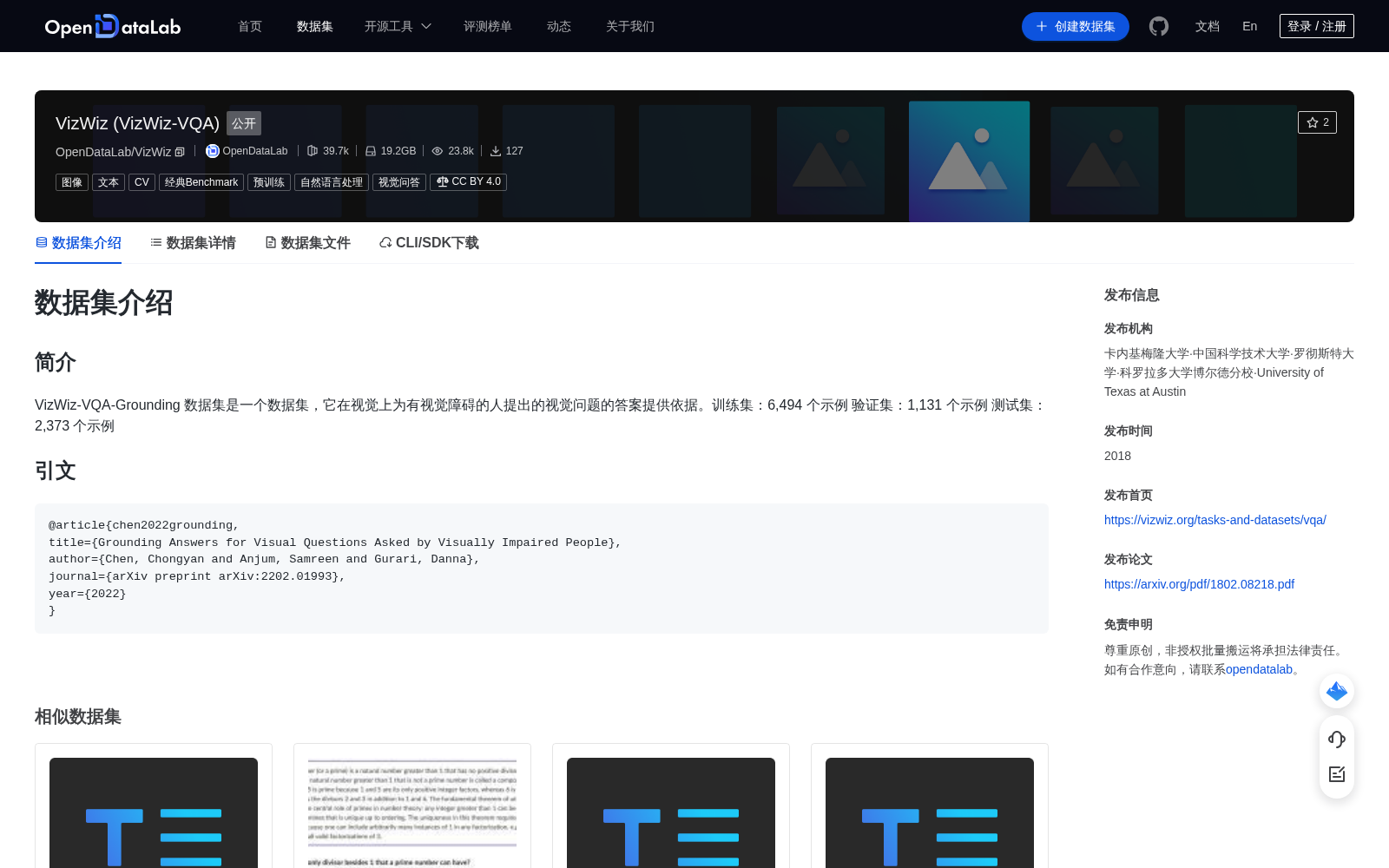Image resolution: width=1389 pixels, height=868 pixels.
Task: Go to 首页 in navigation
Action: (x=250, y=26)
